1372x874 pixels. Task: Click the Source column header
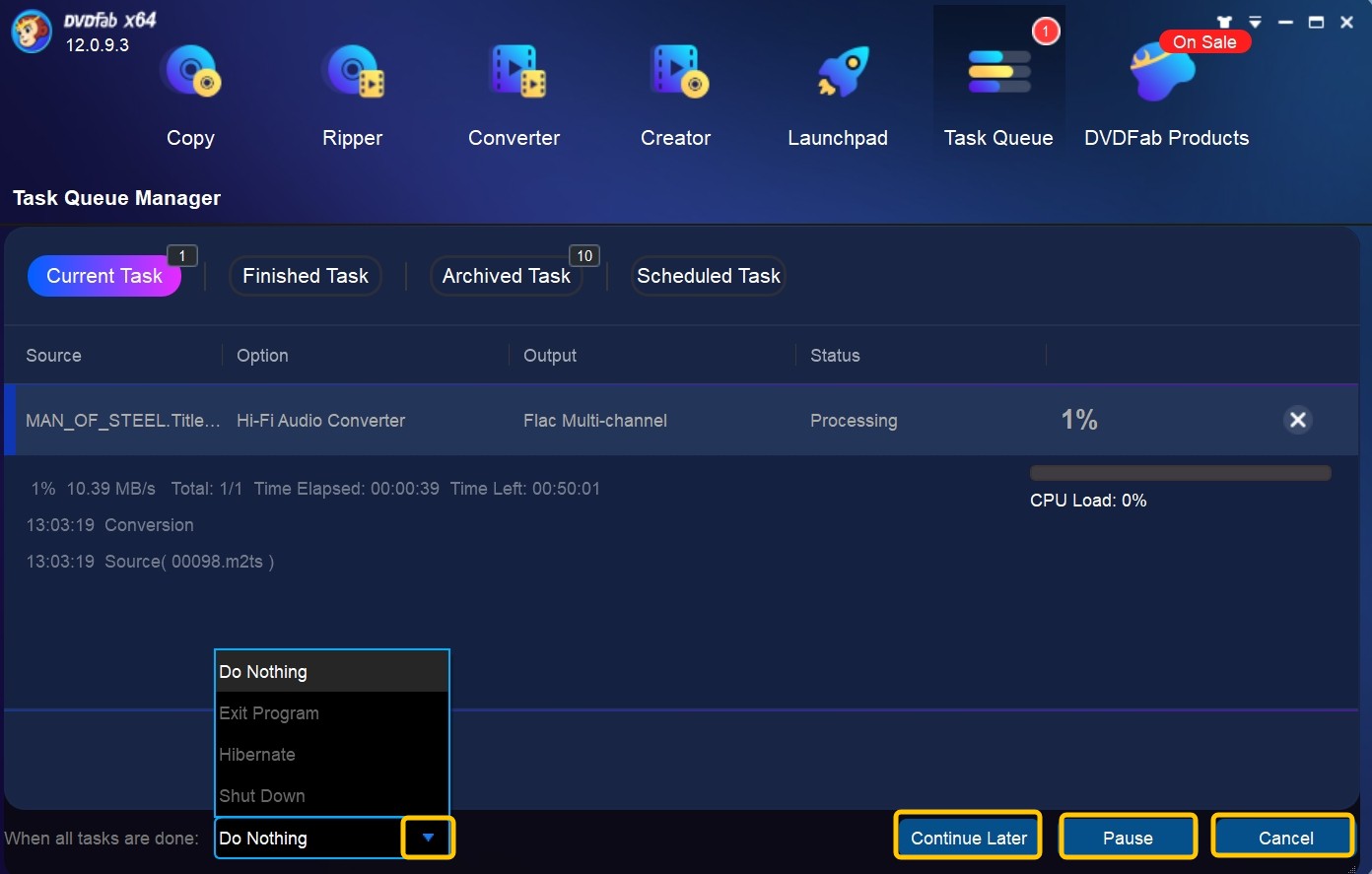point(54,356)
